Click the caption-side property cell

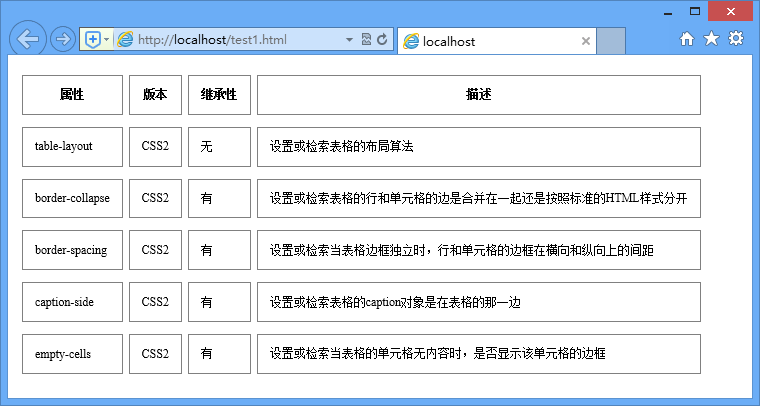pos(72,301)
